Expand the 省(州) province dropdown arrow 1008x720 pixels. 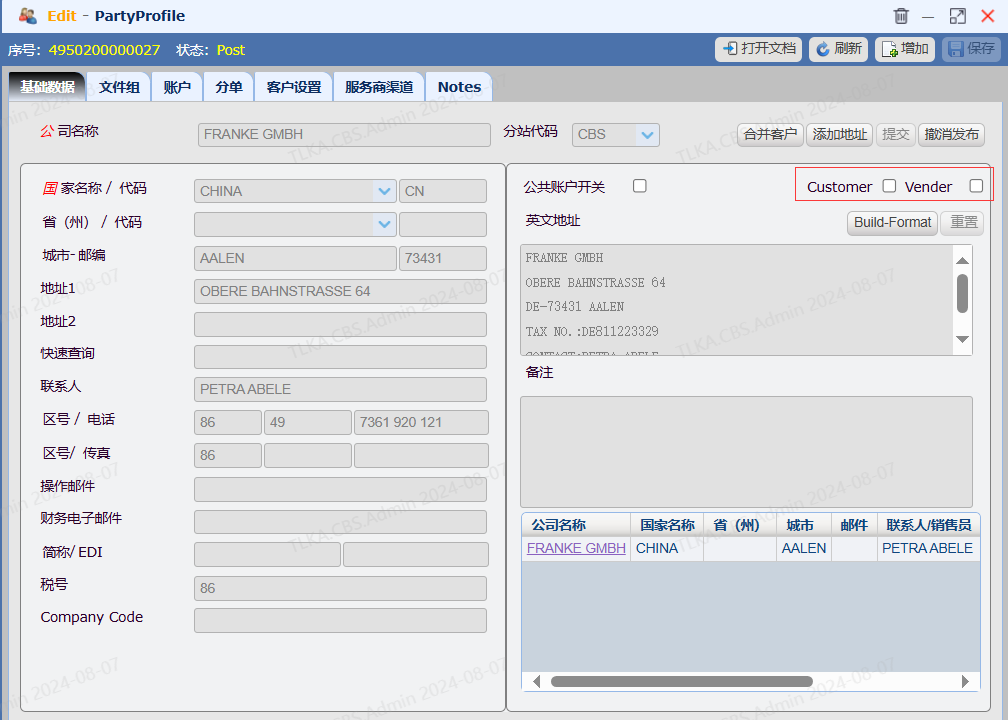pyautogui.click(x=384, y=224)
